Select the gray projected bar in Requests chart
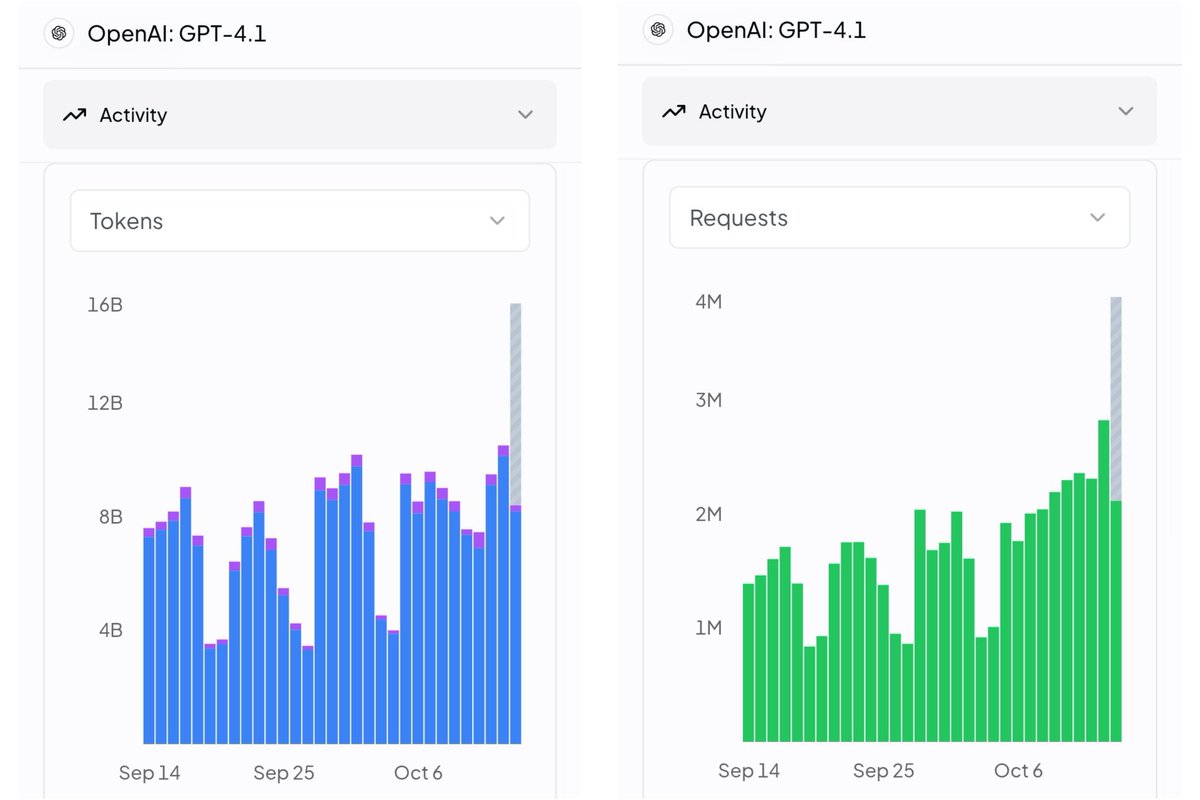This screenshot has width=1200, height=800. tap(1115, 399)
